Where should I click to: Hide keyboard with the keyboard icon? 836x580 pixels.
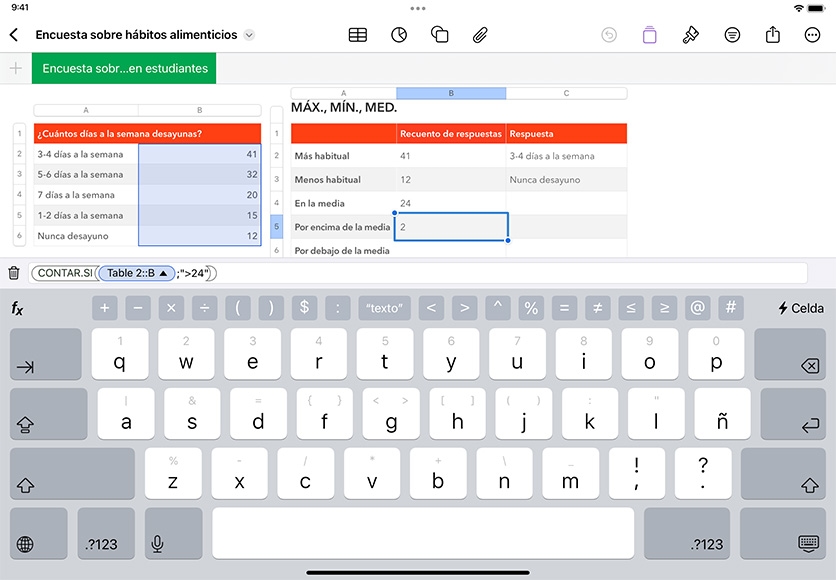(783, 533)
